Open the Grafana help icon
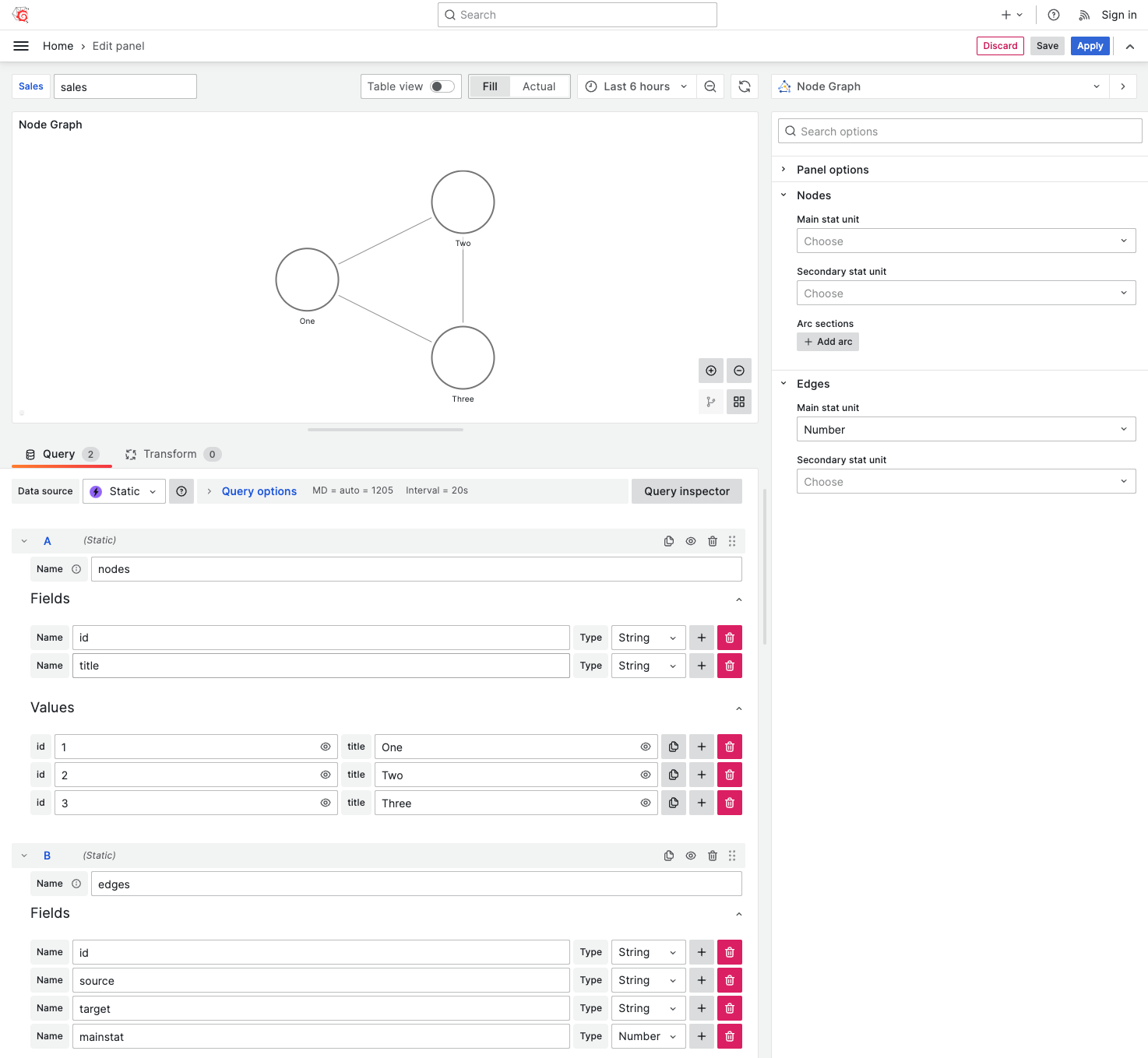The height and width of the screenshot is (1058, 1148). click(1054, 15)
